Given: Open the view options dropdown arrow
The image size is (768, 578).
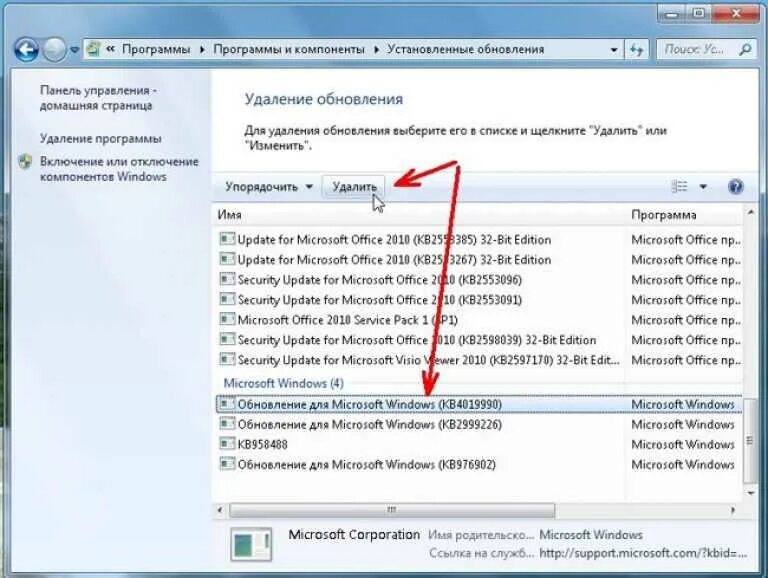Looking at the screenshot, I should click(703, 187).
